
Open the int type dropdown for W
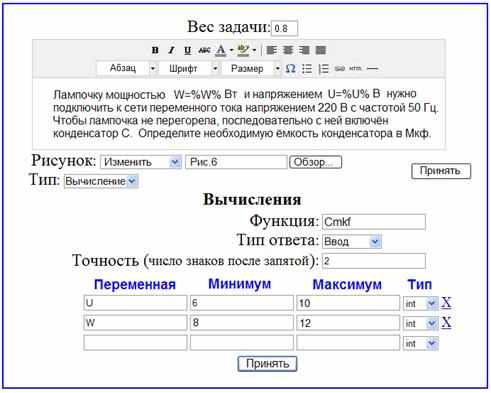pos(420,323)
